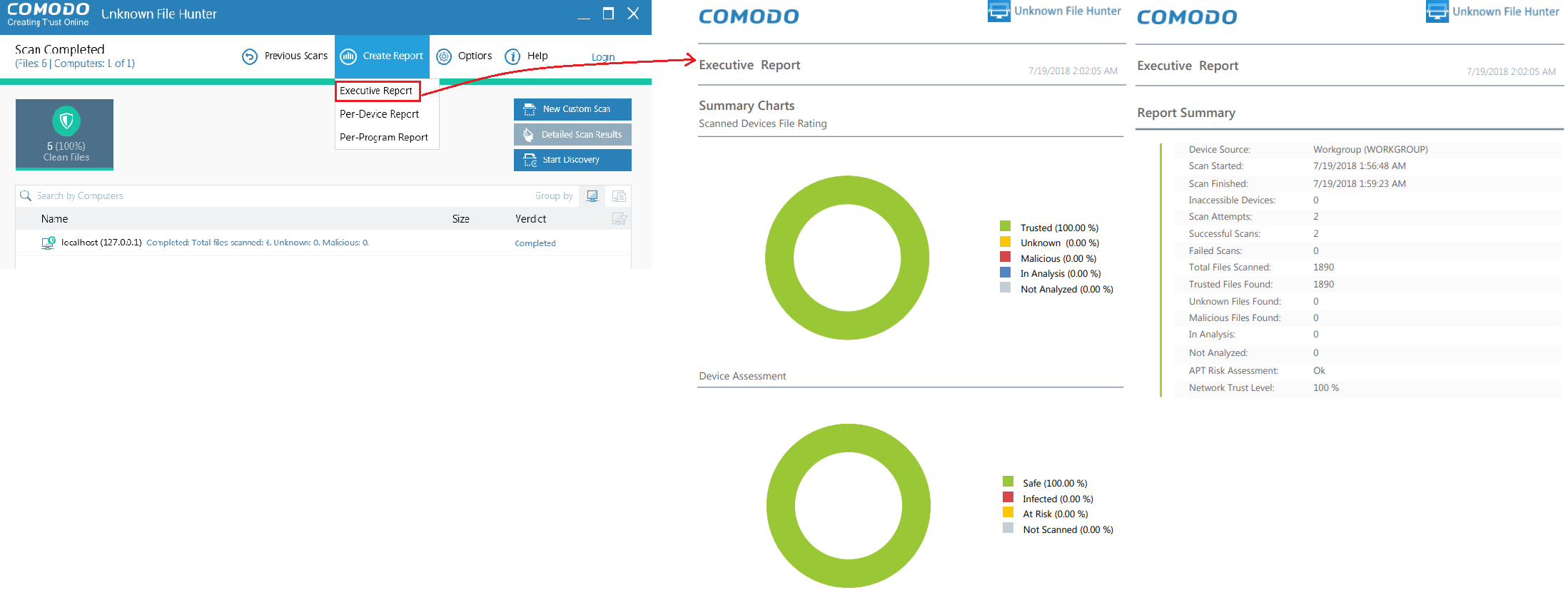Open the Create Report menu

(382, 56)
